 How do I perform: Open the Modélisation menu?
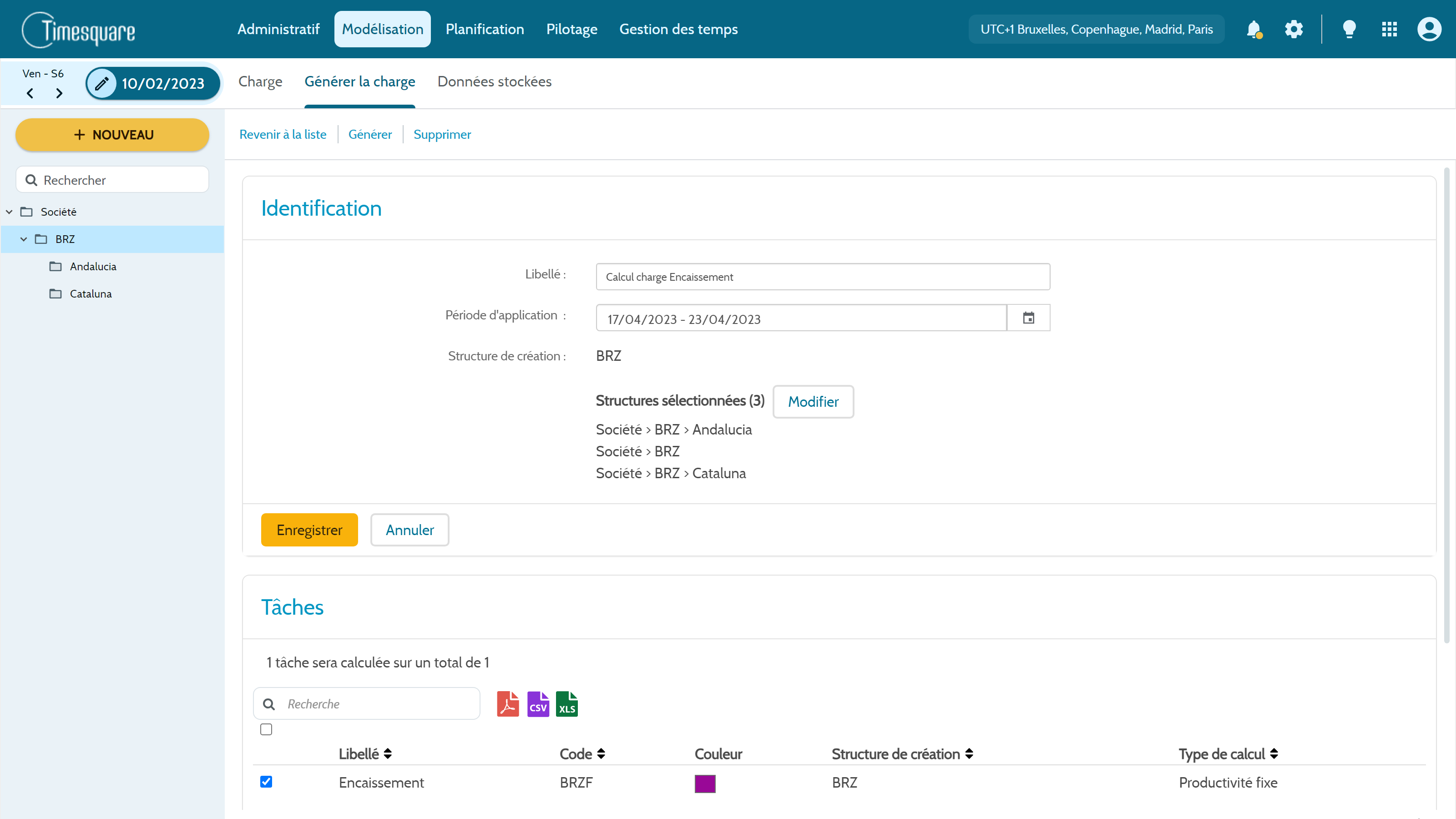[x=382, y=30]
